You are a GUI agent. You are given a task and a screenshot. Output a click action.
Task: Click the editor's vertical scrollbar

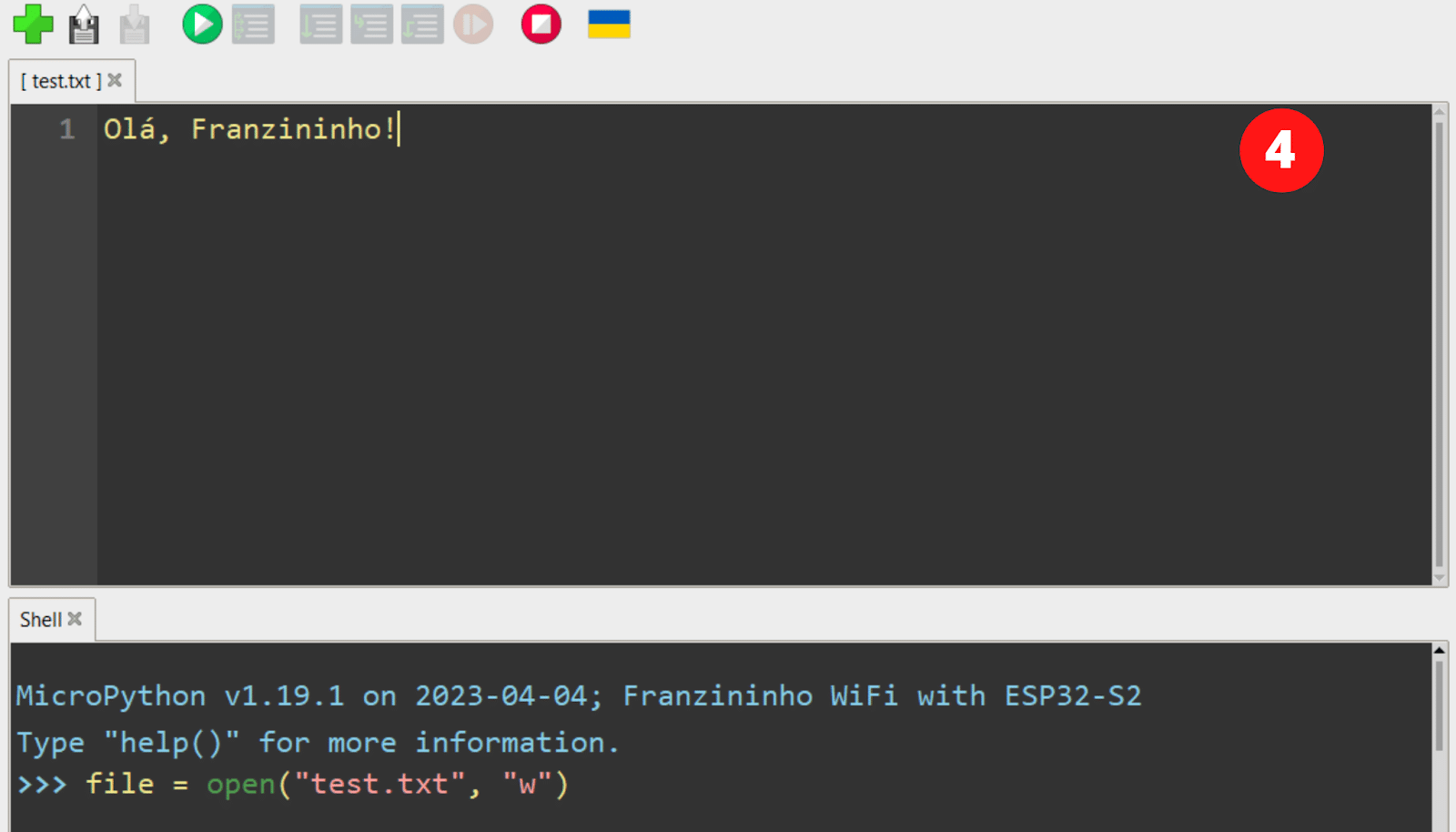[1439, 344]
